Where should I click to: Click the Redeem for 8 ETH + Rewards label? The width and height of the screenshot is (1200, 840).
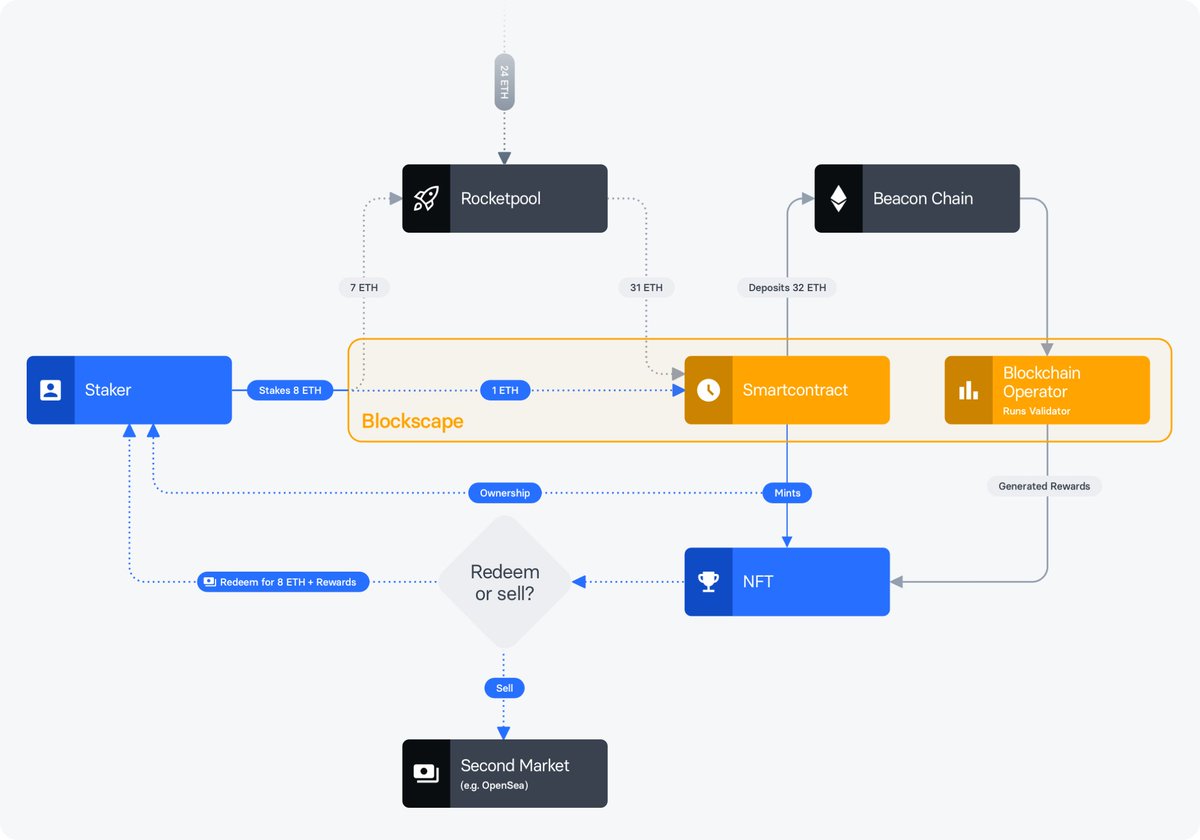(283, 581)
